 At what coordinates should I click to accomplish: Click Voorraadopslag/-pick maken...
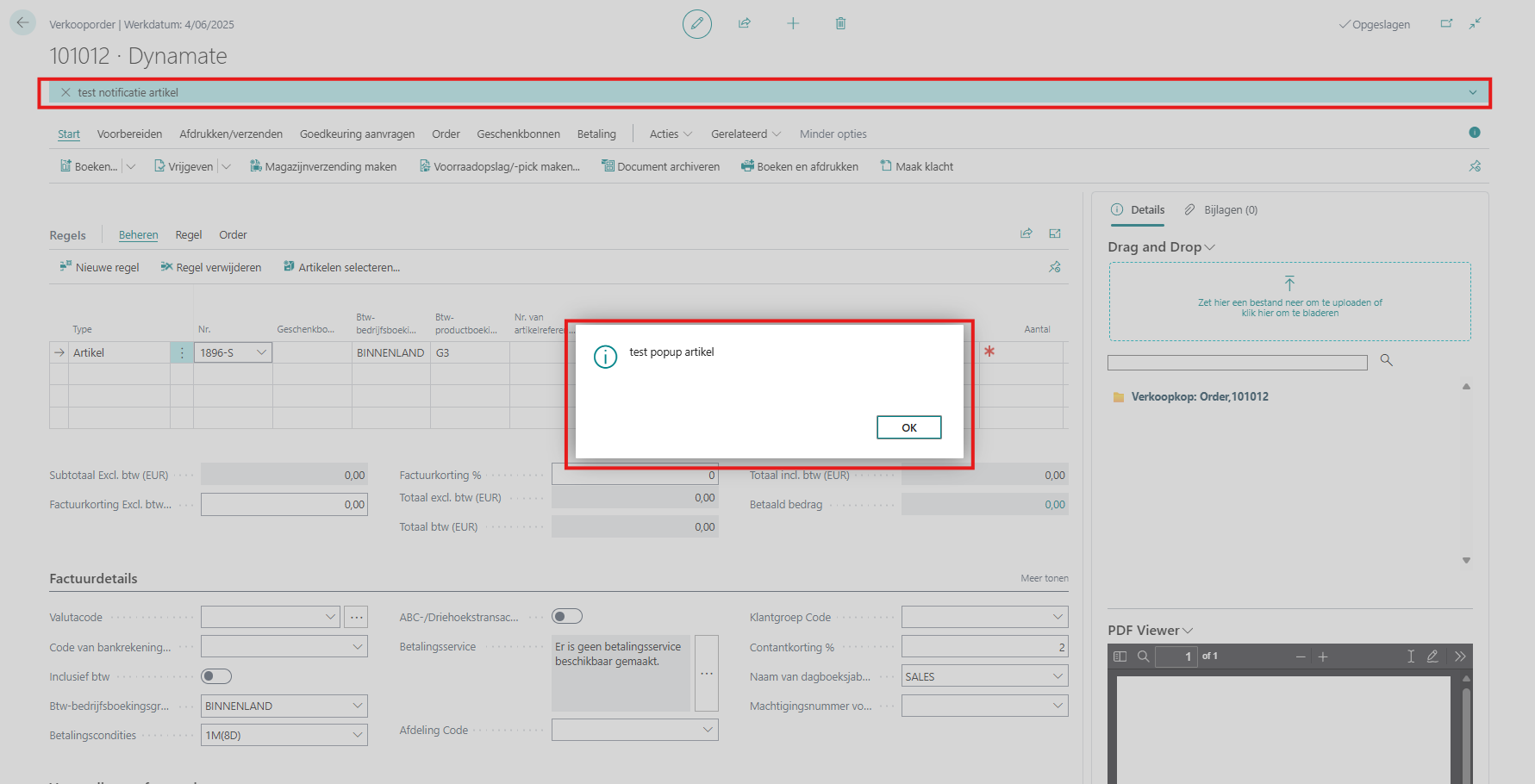[x=499, y=166]
